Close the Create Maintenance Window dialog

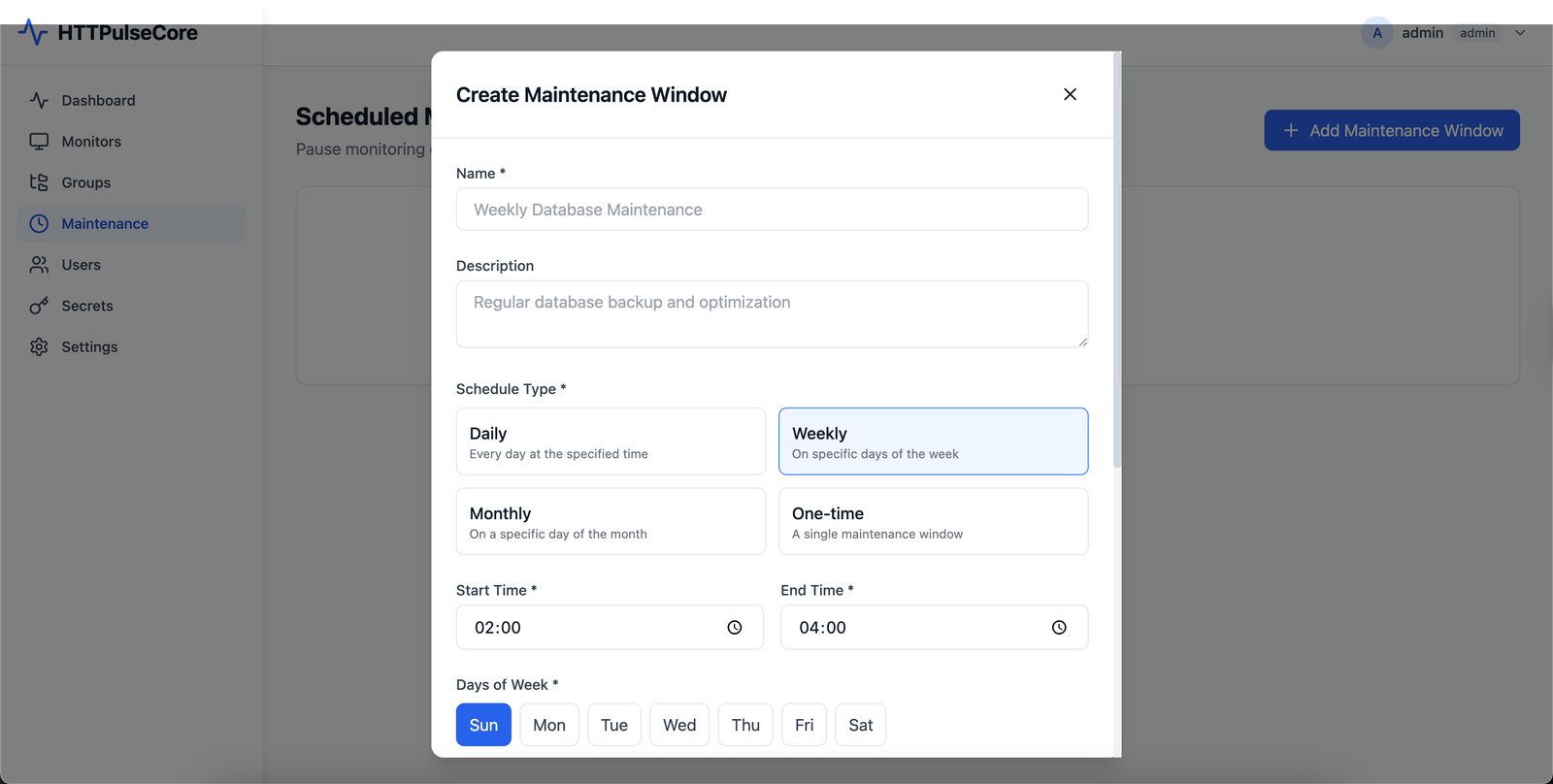pos(1070,94)
